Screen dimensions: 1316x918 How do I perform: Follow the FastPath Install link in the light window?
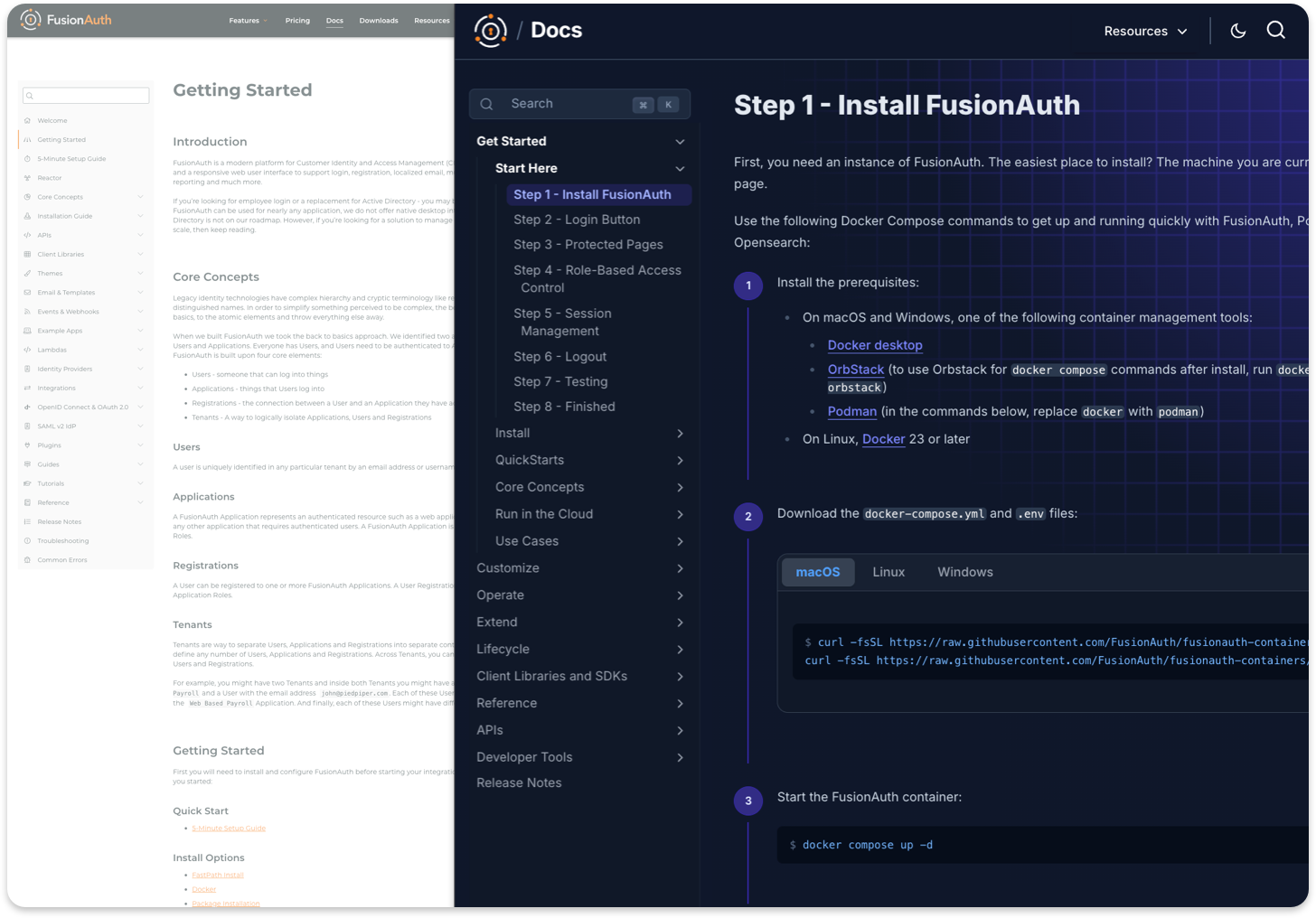pyautogui.click(x=218, y=875)
